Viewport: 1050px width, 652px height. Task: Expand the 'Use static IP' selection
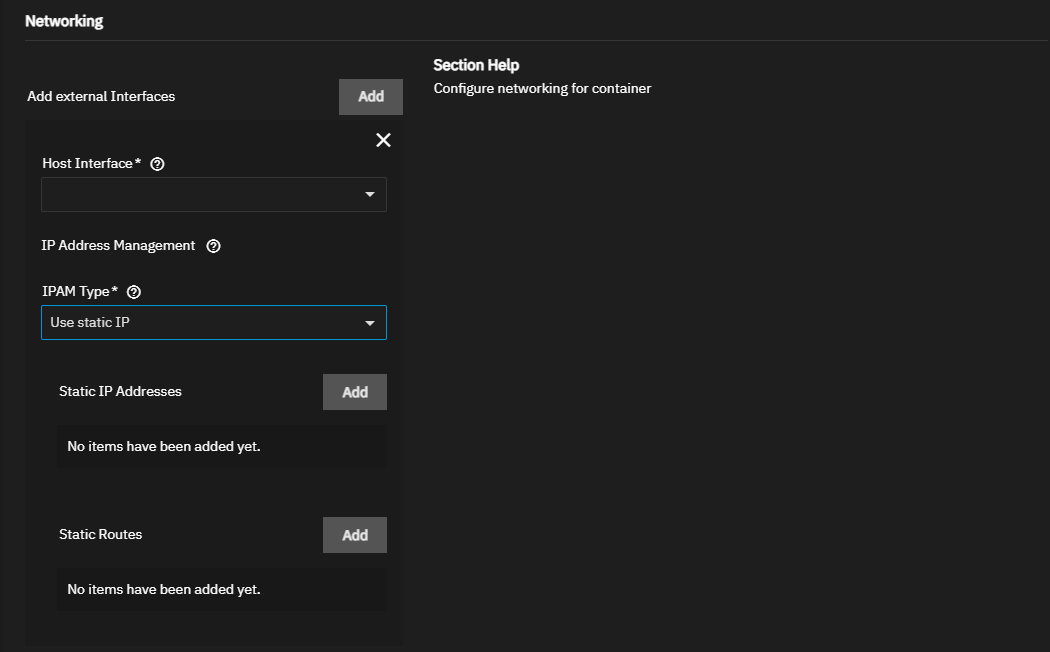tap(200, 323)
